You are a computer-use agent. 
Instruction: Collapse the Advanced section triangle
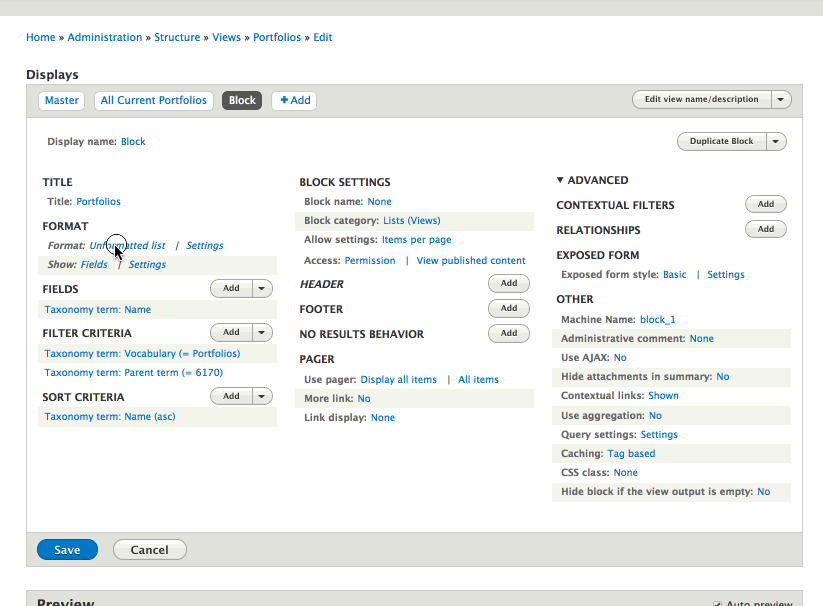pyautogui.click(x=561, y=181)
